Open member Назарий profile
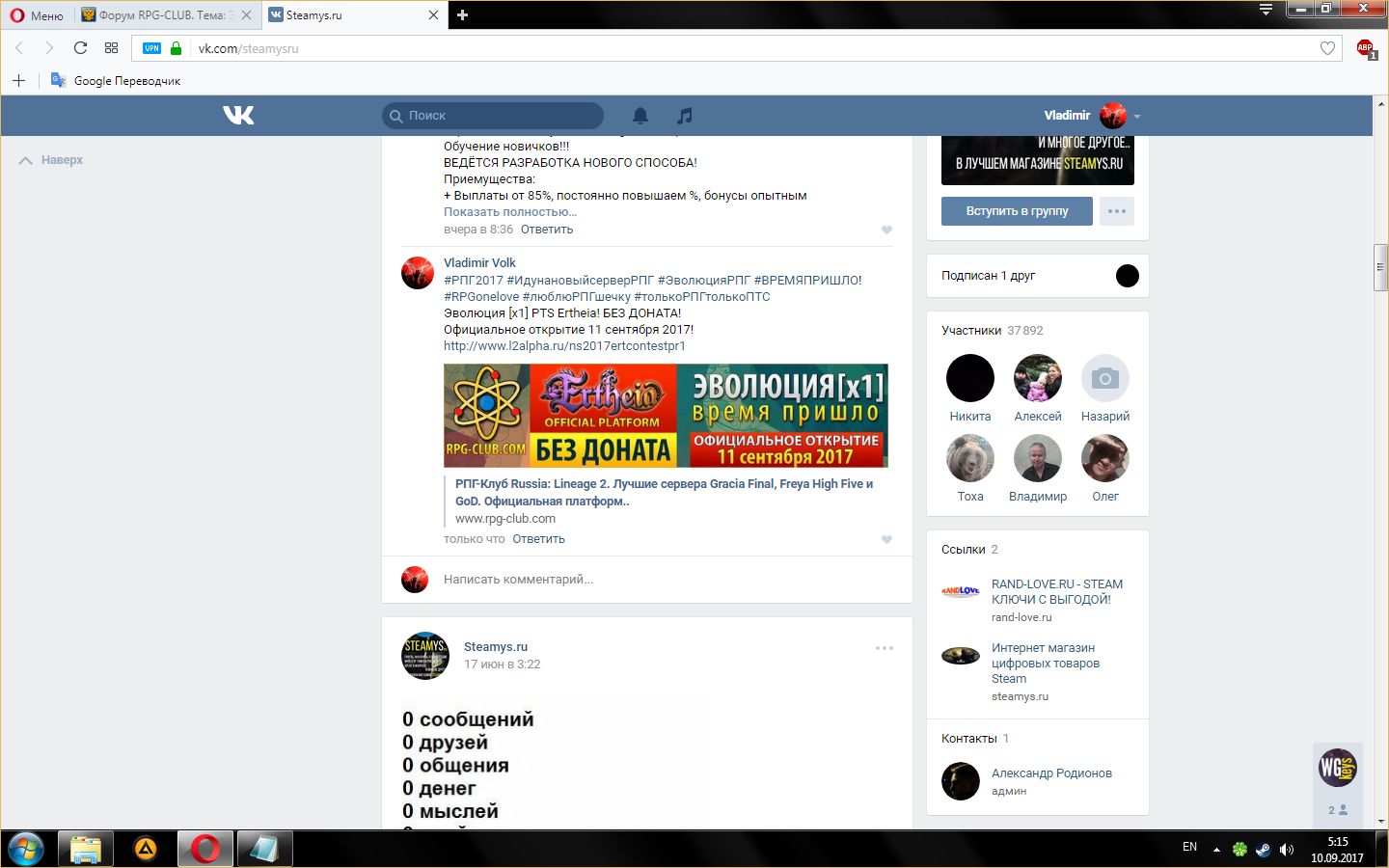This screenshot has width=1389, height=868. coord(1105,389)
